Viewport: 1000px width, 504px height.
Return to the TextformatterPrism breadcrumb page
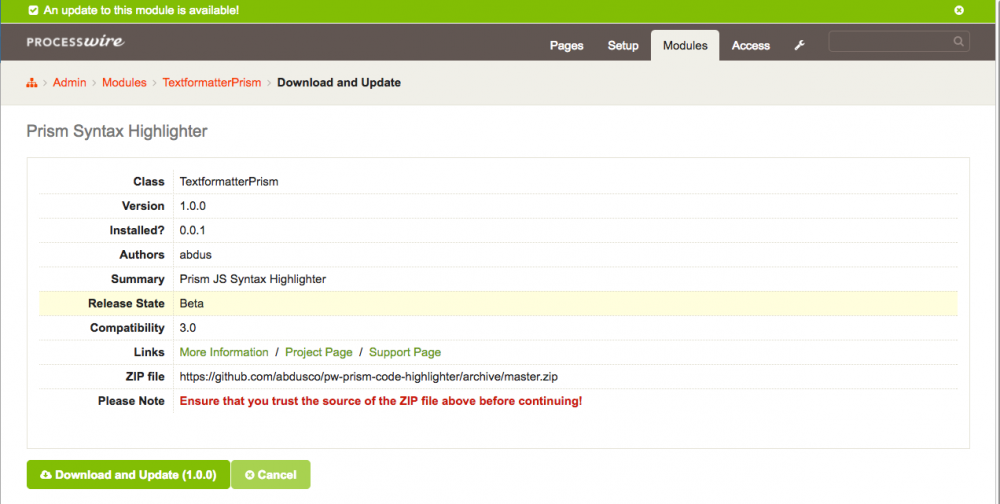(x=211, y=83)
